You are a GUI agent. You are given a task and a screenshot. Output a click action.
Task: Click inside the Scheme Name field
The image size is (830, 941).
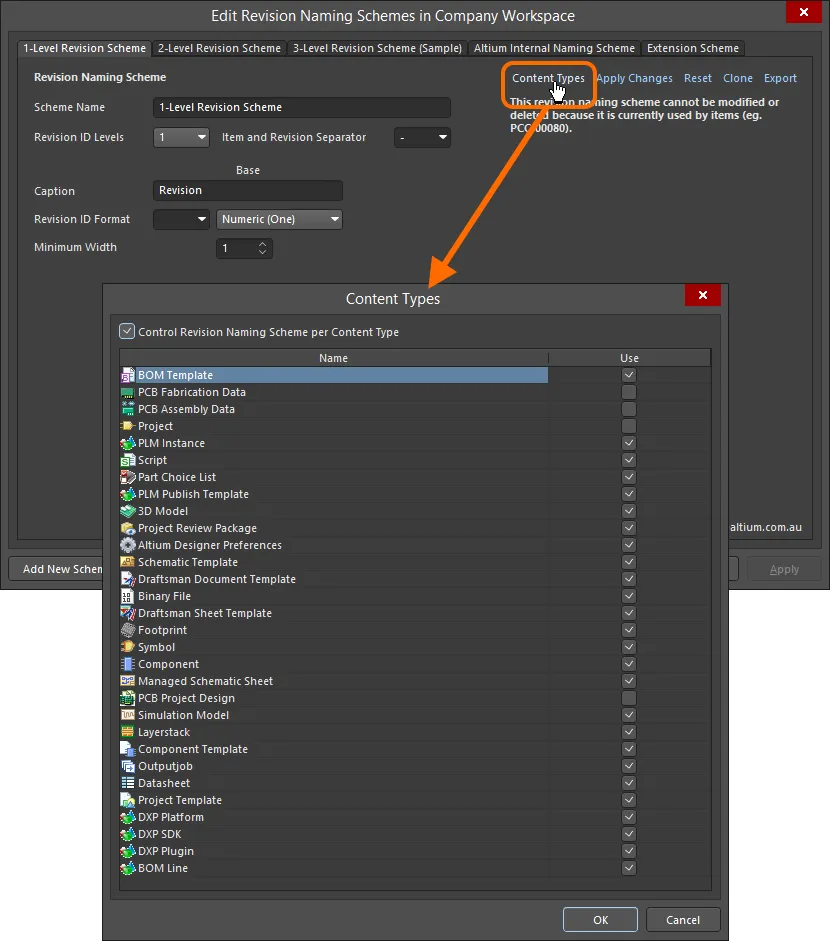pos(300,107)
